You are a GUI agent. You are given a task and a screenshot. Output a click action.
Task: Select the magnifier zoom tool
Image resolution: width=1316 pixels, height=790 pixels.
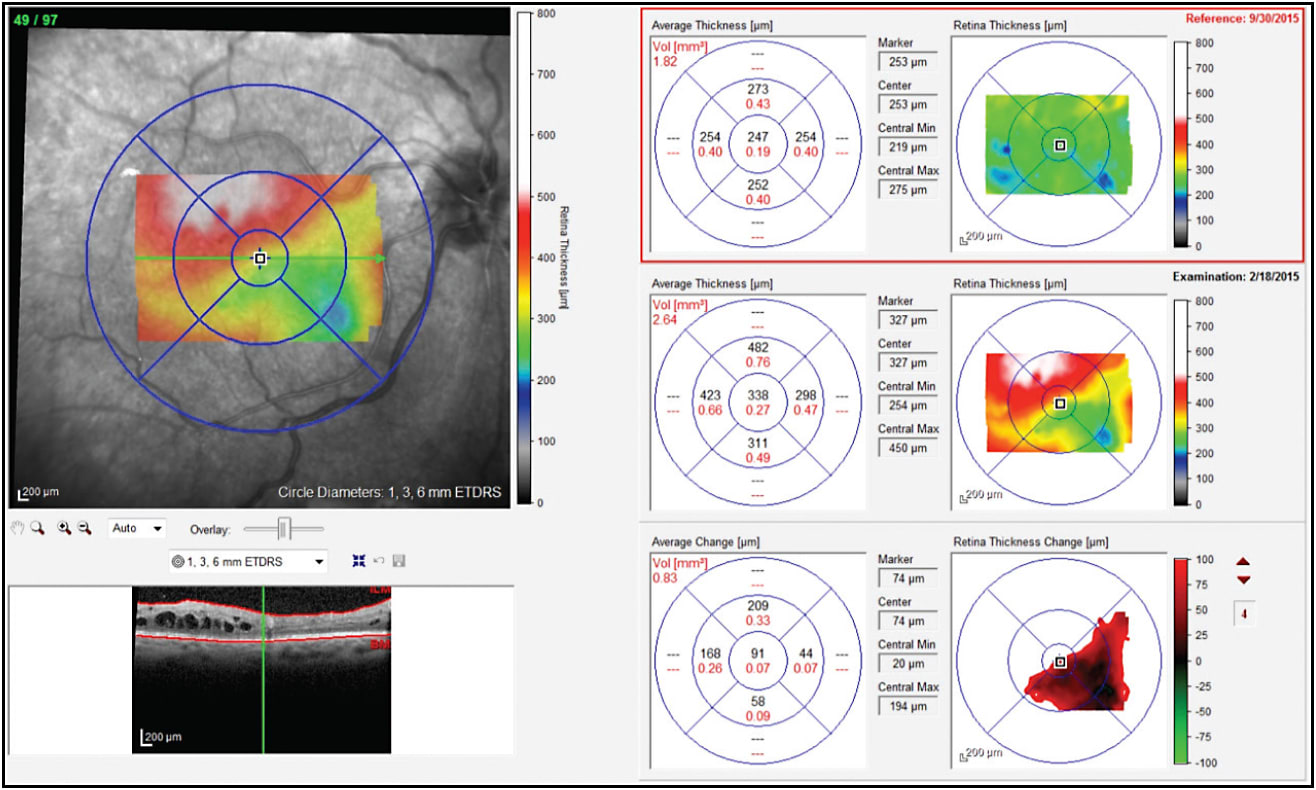pos(36,527)
